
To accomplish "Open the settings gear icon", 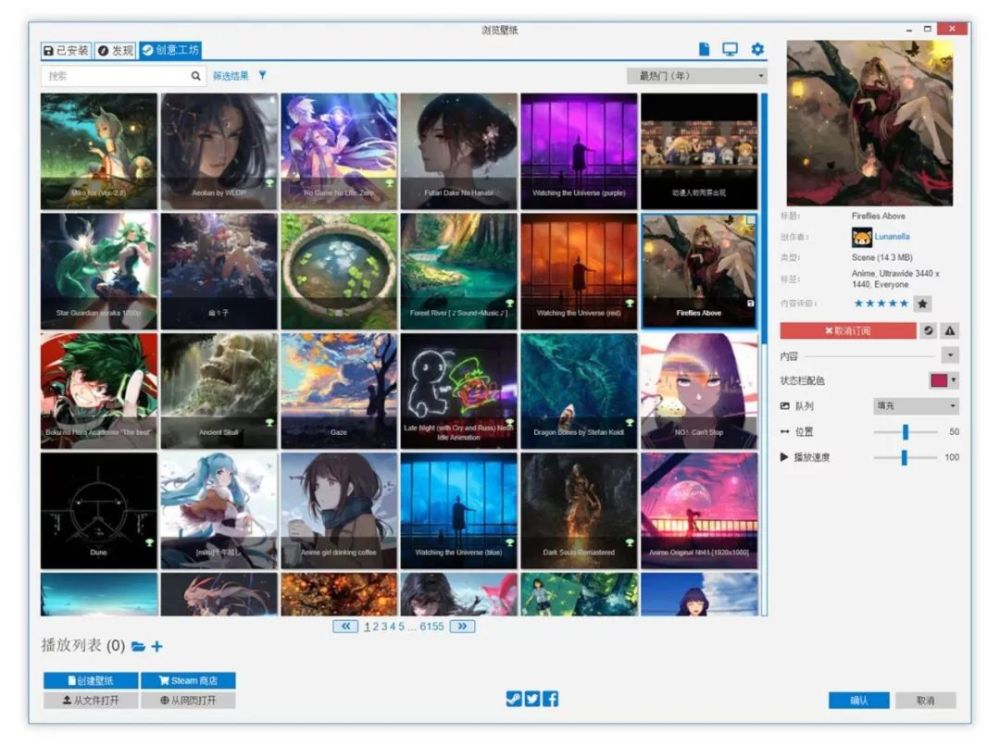I will tap(757, 49).
